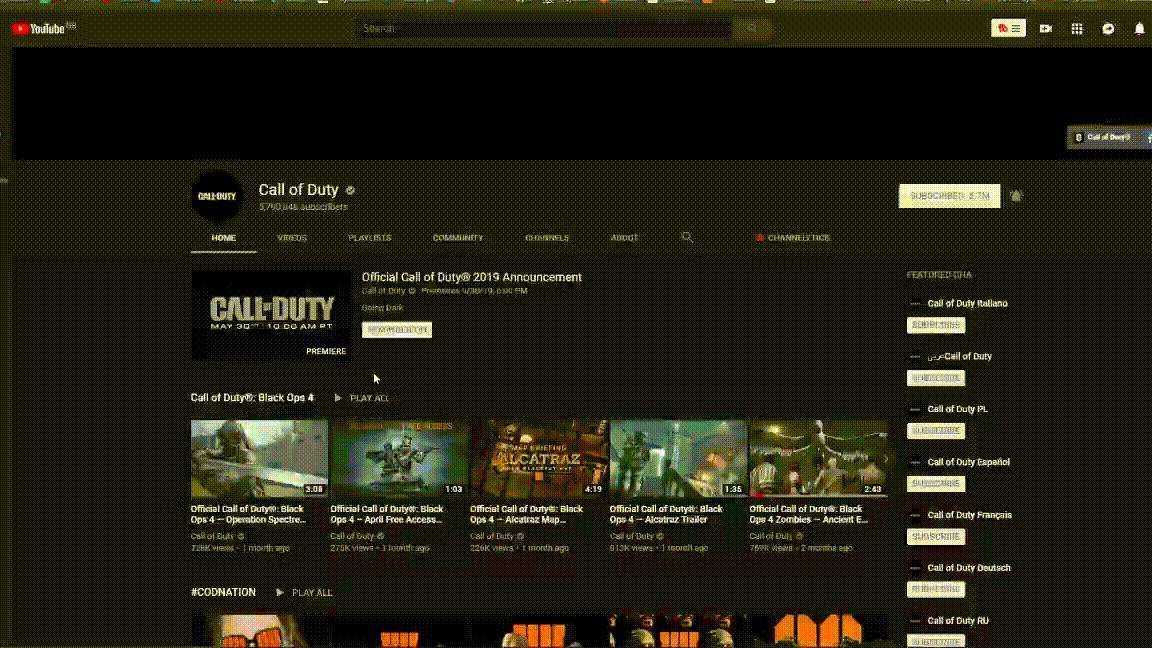Switch to the About tab
The width and height of the screenshot is (1152, 648).
point(624,238)
